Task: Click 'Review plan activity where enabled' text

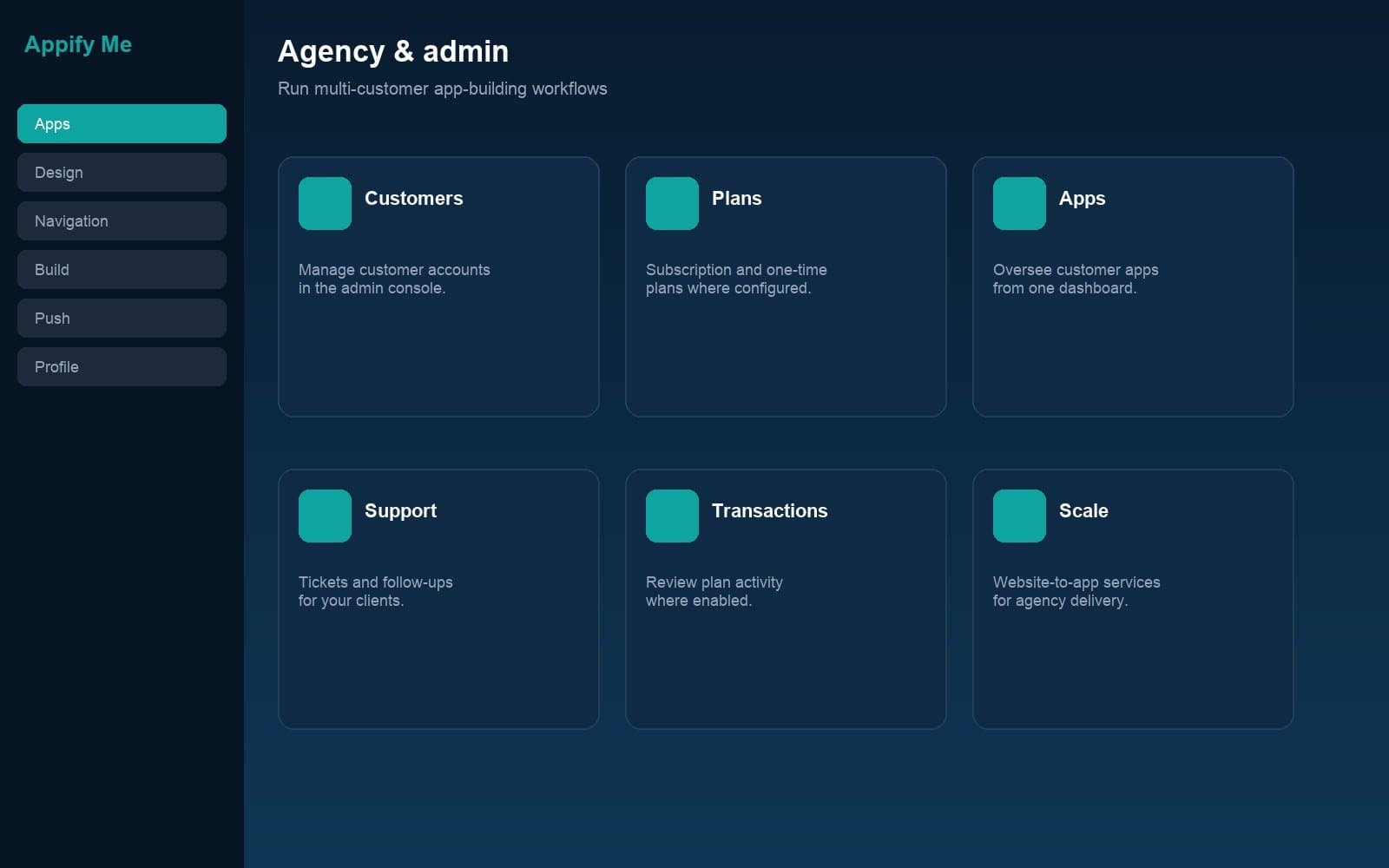Action: click(x=714, y=591)
